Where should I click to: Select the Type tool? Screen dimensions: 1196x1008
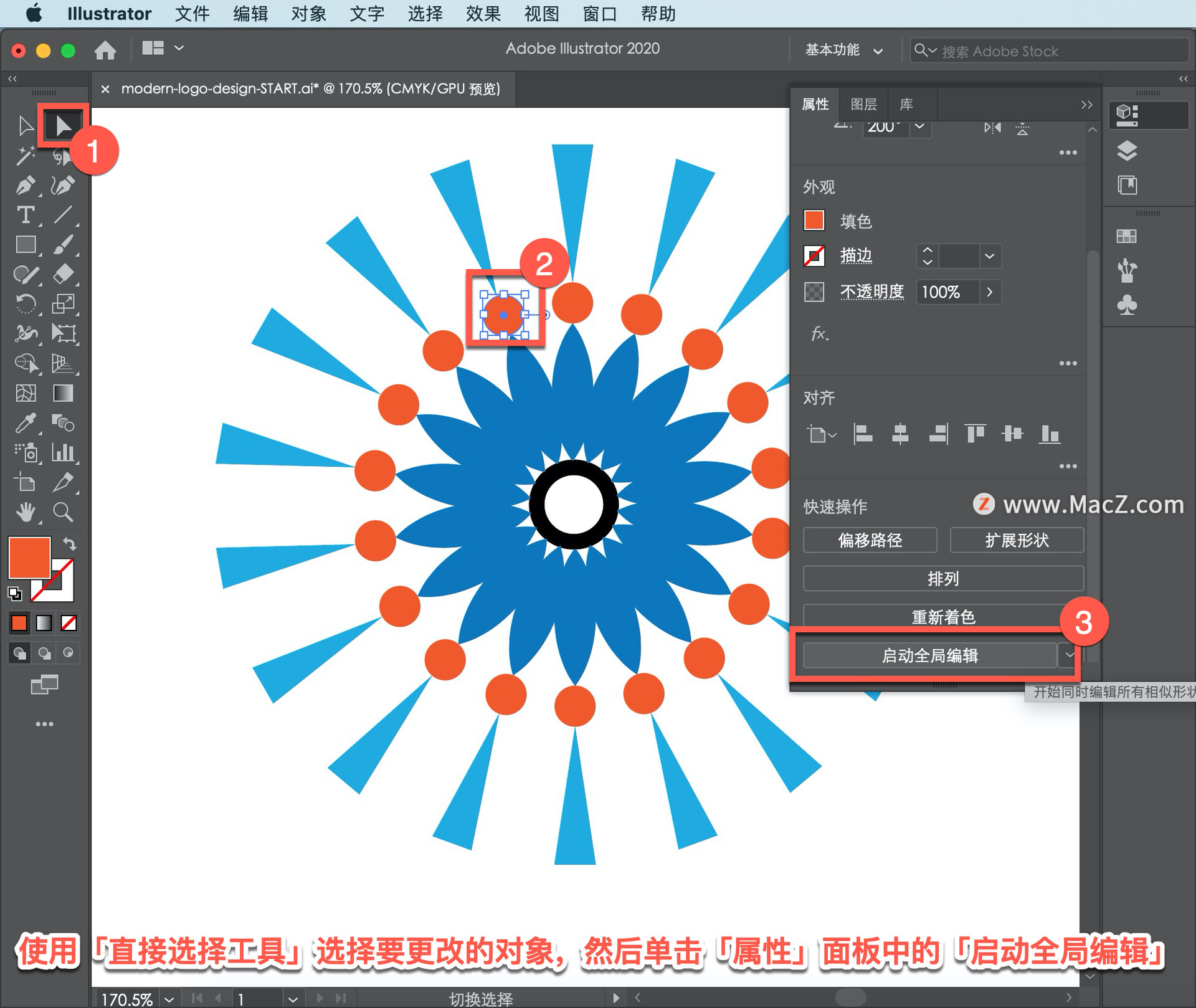(26, 215)
